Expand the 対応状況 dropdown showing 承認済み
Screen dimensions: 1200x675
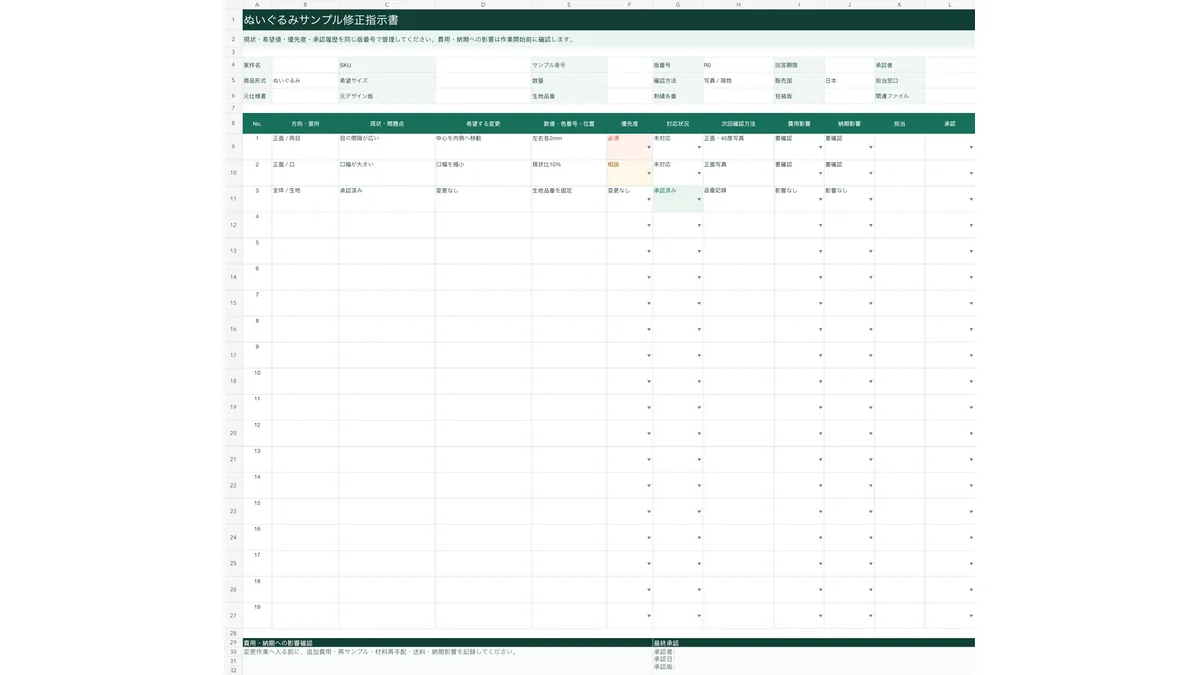click(677, 199)
